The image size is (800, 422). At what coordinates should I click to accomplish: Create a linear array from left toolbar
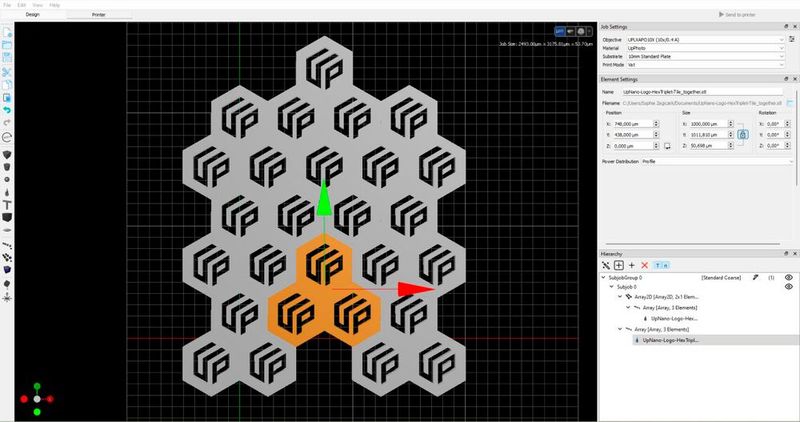(7, 245)
